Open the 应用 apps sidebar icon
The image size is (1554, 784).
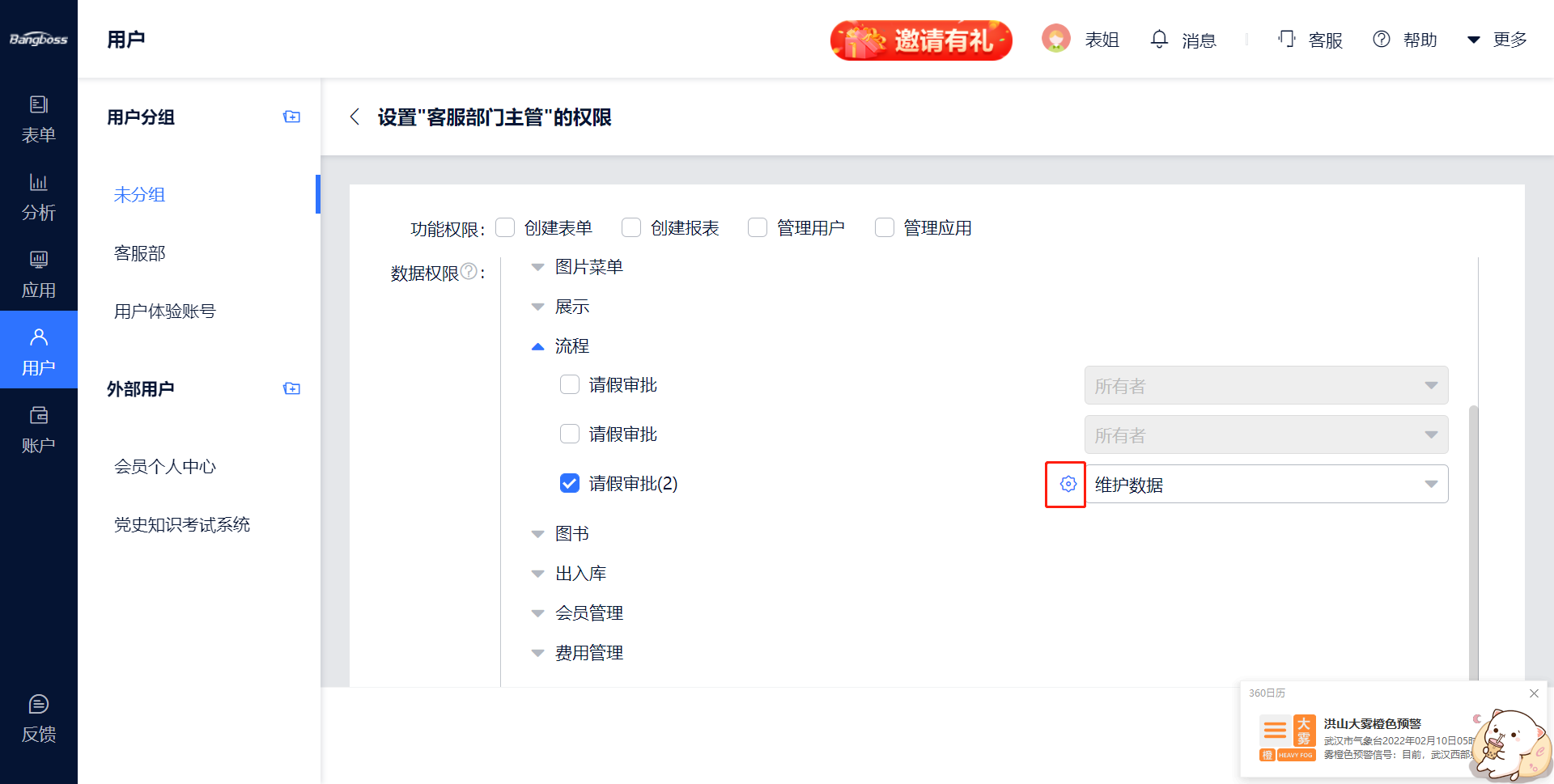point(38,273)
